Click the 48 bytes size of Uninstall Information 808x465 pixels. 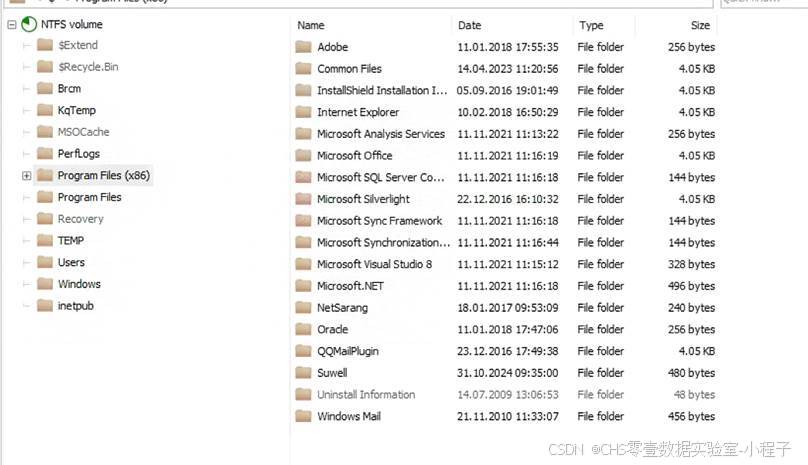pos(694,394)
